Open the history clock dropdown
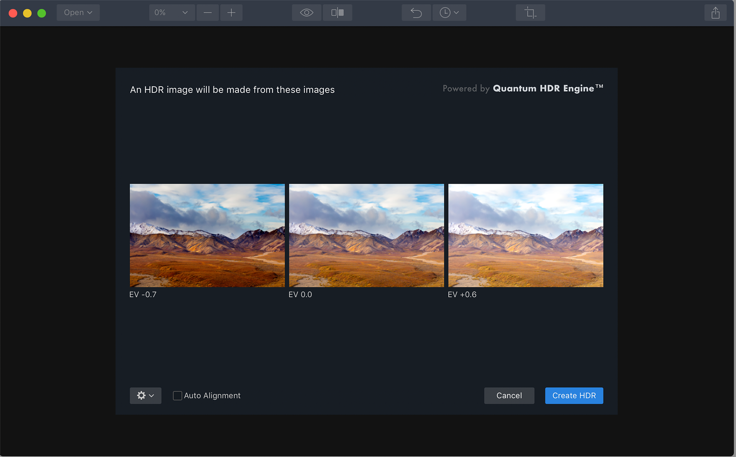The width and height of the screenshot is (736, 457). [x=449, y=13]
